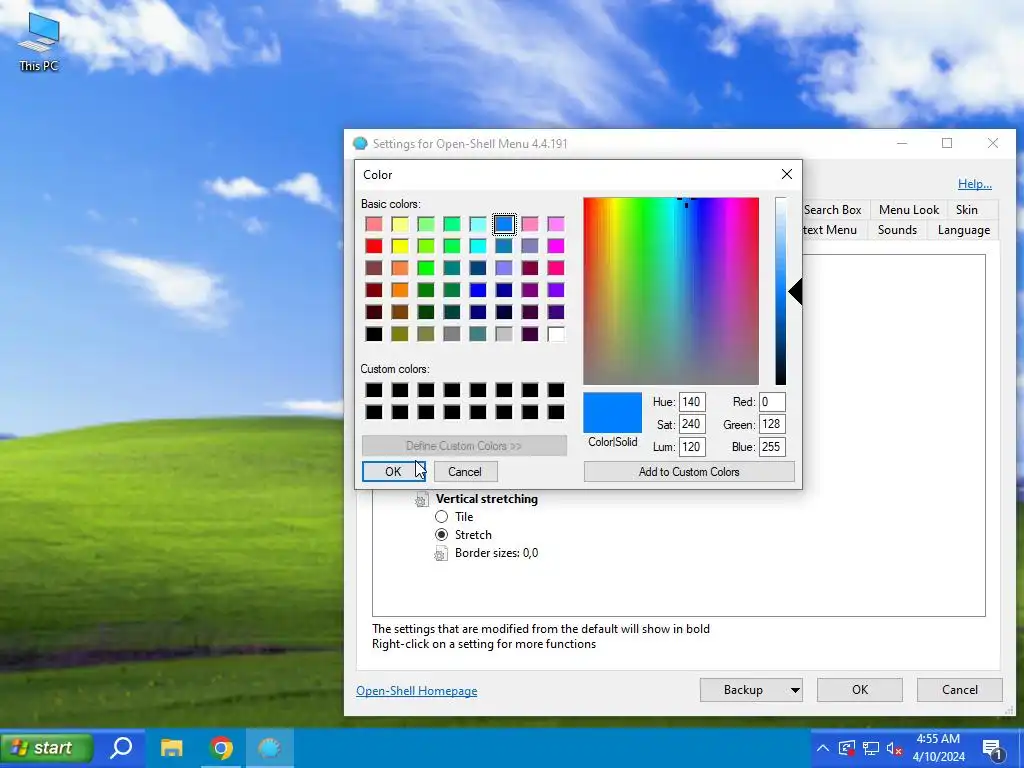Select the Vertical stretching setting row

coord(487,499)
